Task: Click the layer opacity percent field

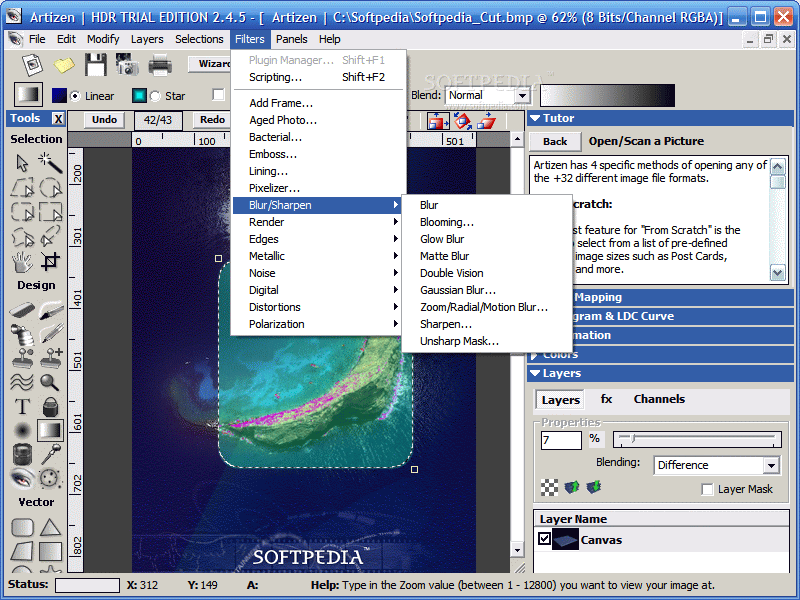Action: pyautogui.click(x=561, y=440)
